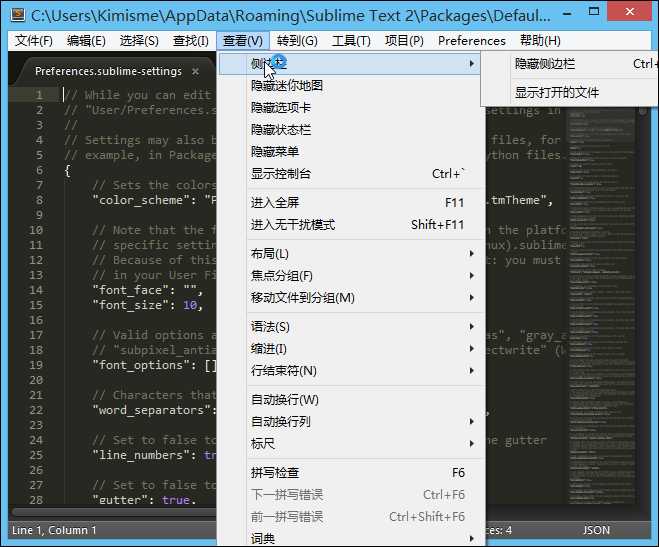
Task: Click line number 8 in the gutter
Action: click(x=39, y=200)
